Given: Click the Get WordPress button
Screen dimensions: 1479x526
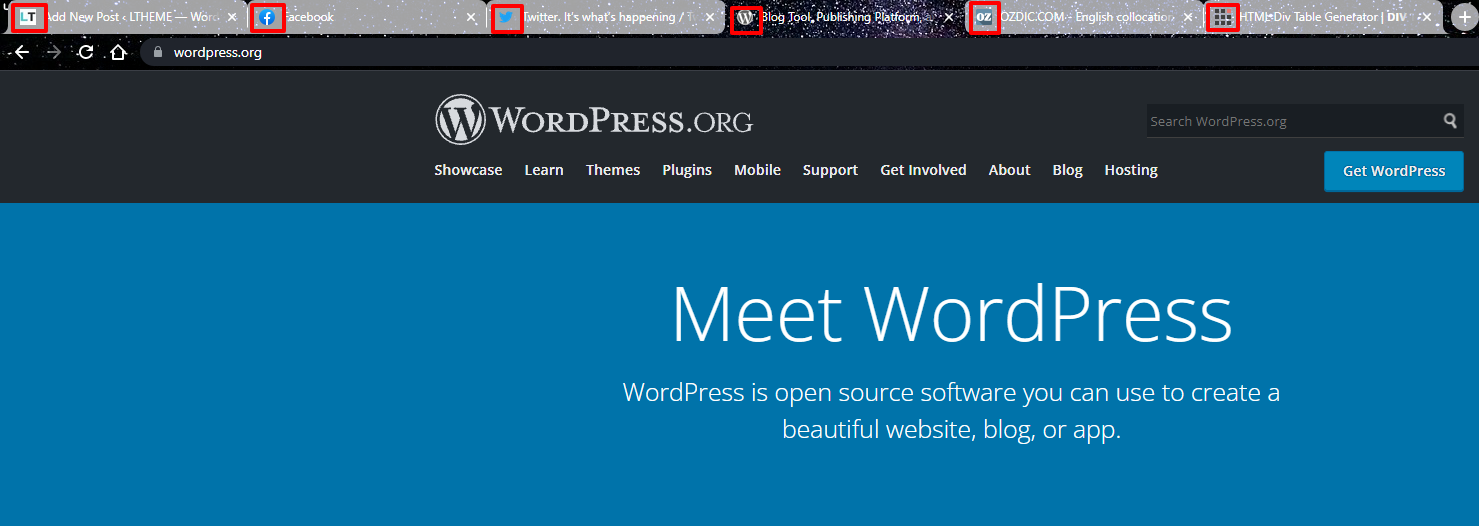Looking at the screenshot, I should (x=1393, y=171).
